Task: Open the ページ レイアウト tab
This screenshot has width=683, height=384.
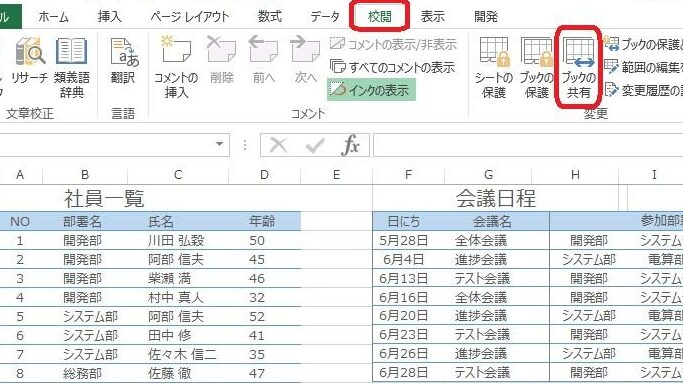Action: point(189,17)
